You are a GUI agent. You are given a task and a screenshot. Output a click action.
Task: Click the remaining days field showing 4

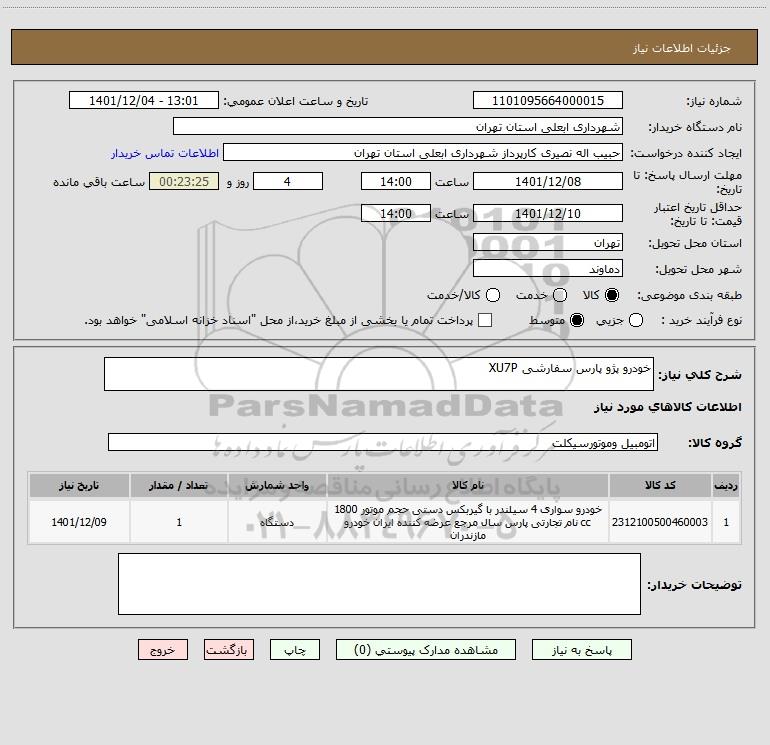(288, 181)
